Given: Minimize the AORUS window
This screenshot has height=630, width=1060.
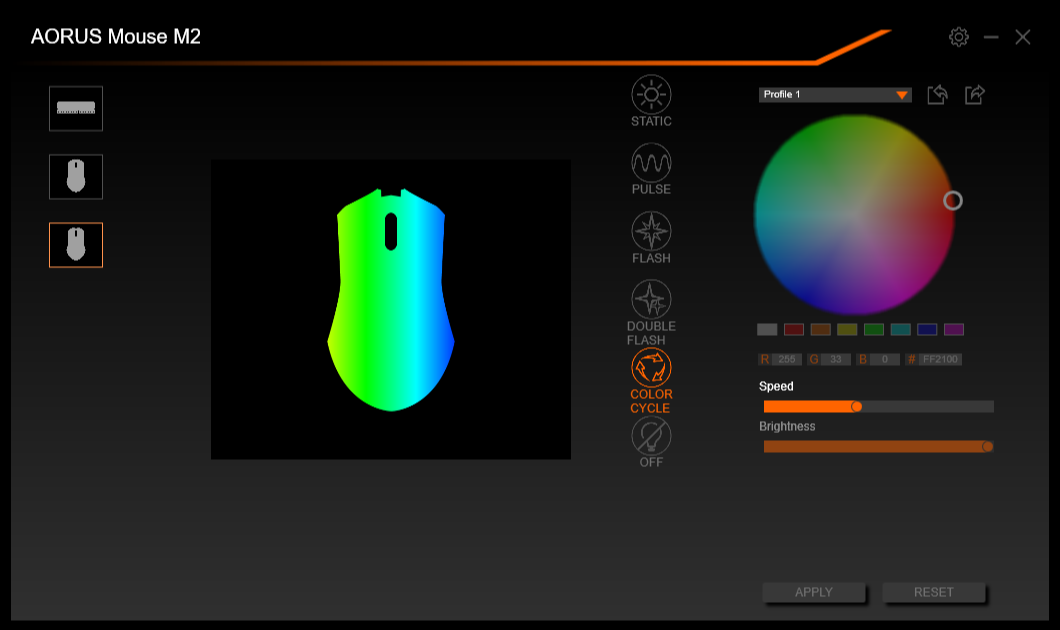Looking at the screenshot, I should 991,37.
